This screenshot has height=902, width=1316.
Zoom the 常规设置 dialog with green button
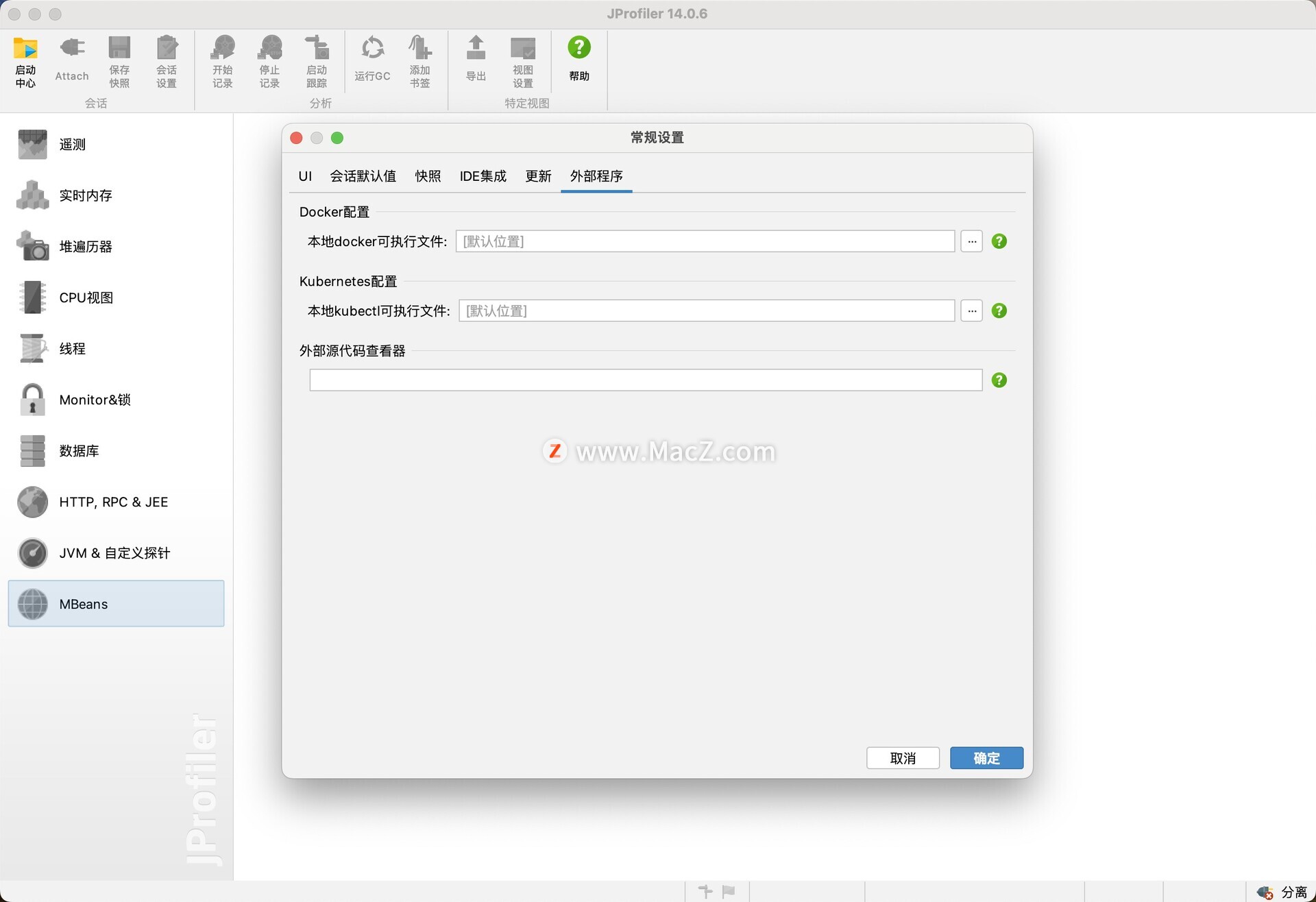coord(337,138)
